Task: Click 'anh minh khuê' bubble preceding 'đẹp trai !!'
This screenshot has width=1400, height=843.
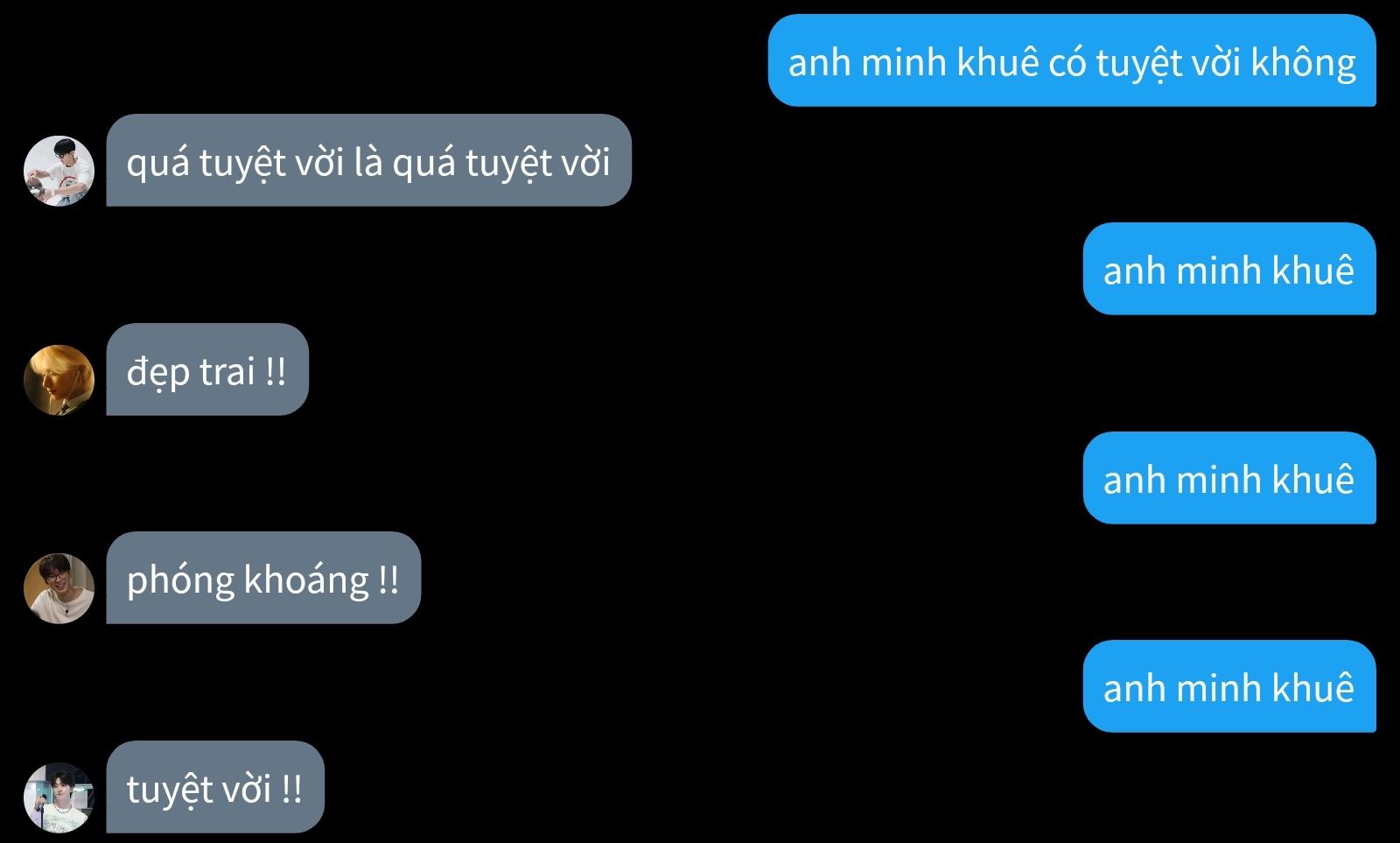Action: coord(1229,269)
